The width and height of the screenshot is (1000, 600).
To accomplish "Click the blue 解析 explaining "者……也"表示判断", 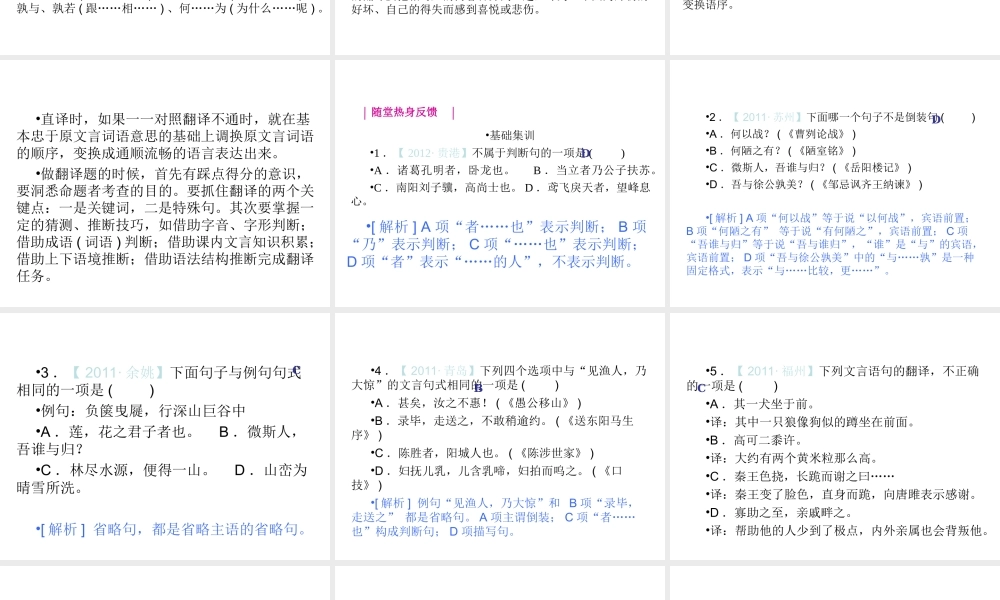I will pos(497,244).
